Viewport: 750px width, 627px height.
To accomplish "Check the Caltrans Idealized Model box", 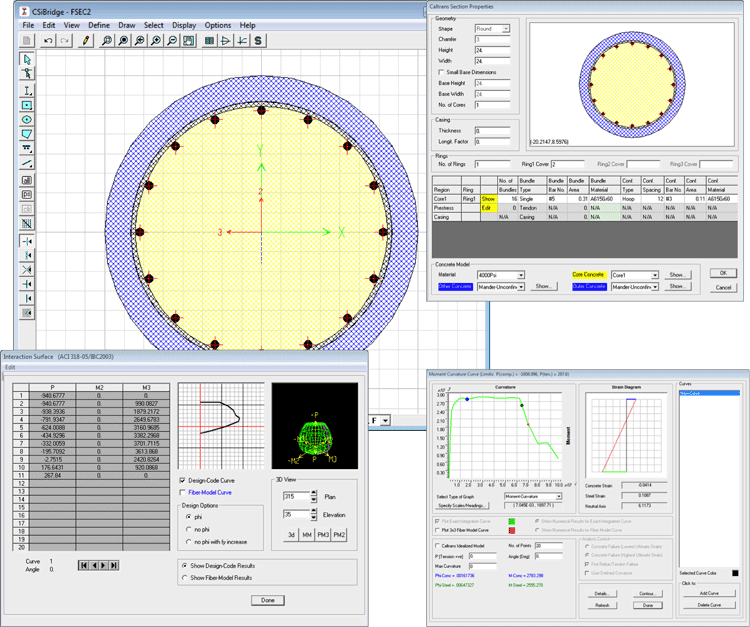I will pyautogui.click(x=436, y=545).
